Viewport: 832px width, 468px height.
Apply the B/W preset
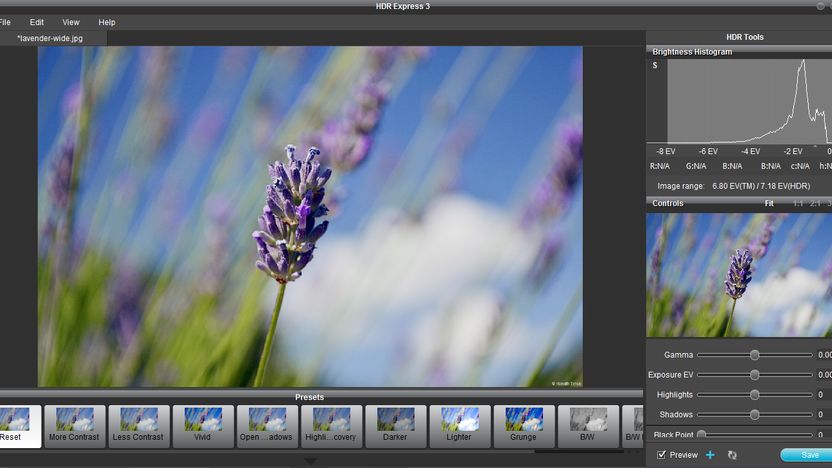tap(588, 427)
